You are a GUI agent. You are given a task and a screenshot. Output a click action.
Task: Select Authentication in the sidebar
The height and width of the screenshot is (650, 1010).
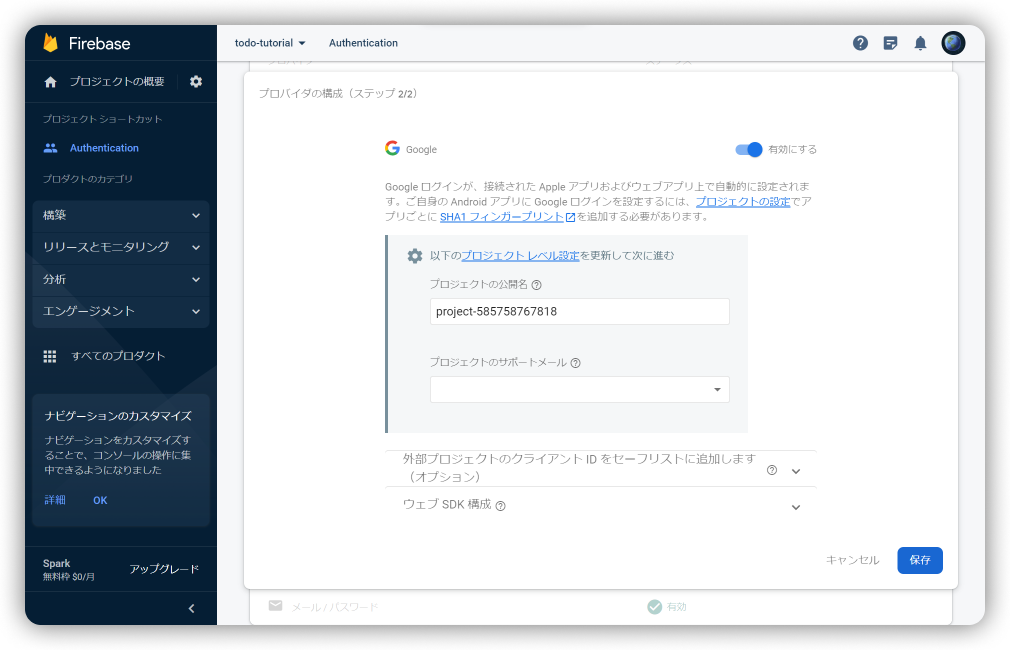104,148
